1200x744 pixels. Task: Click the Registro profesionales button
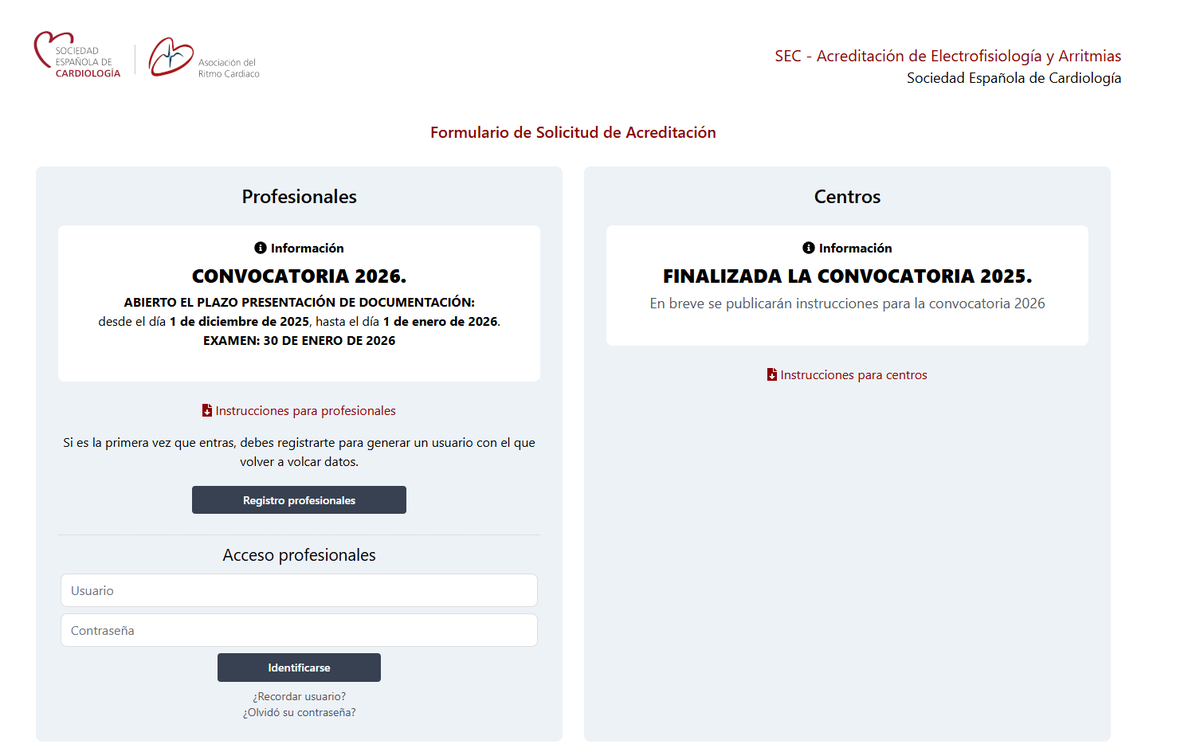click(299, 500)
